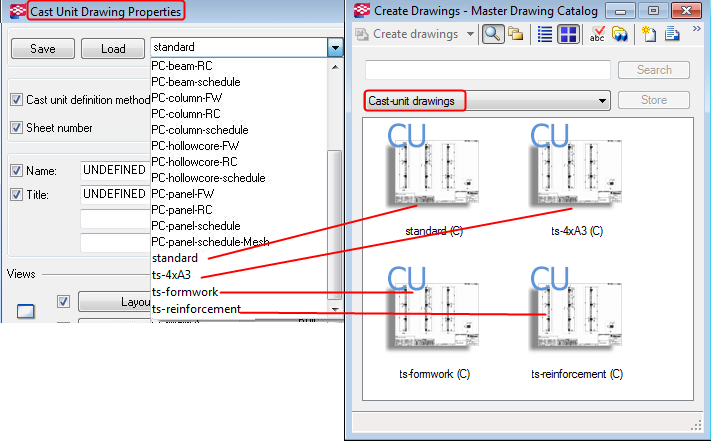711x441 pixels.
Task: Click the Layout button under Views
Action: click(114, 302)
